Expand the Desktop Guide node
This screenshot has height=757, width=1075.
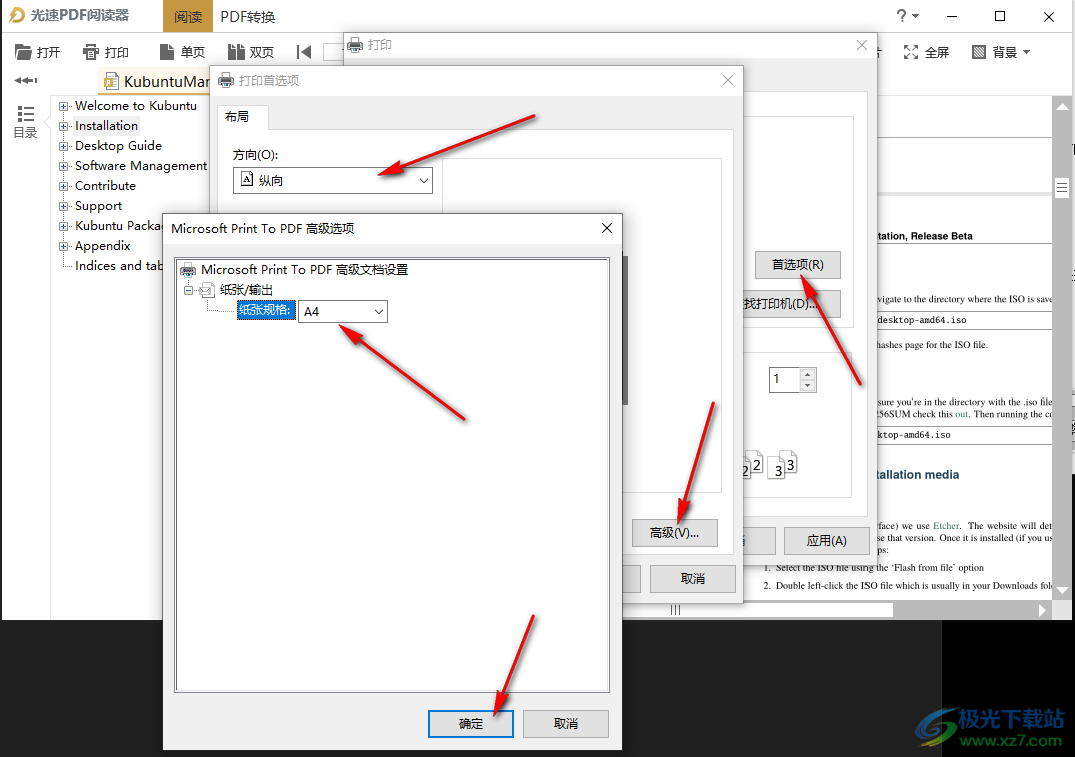click(x=64, y=146)
